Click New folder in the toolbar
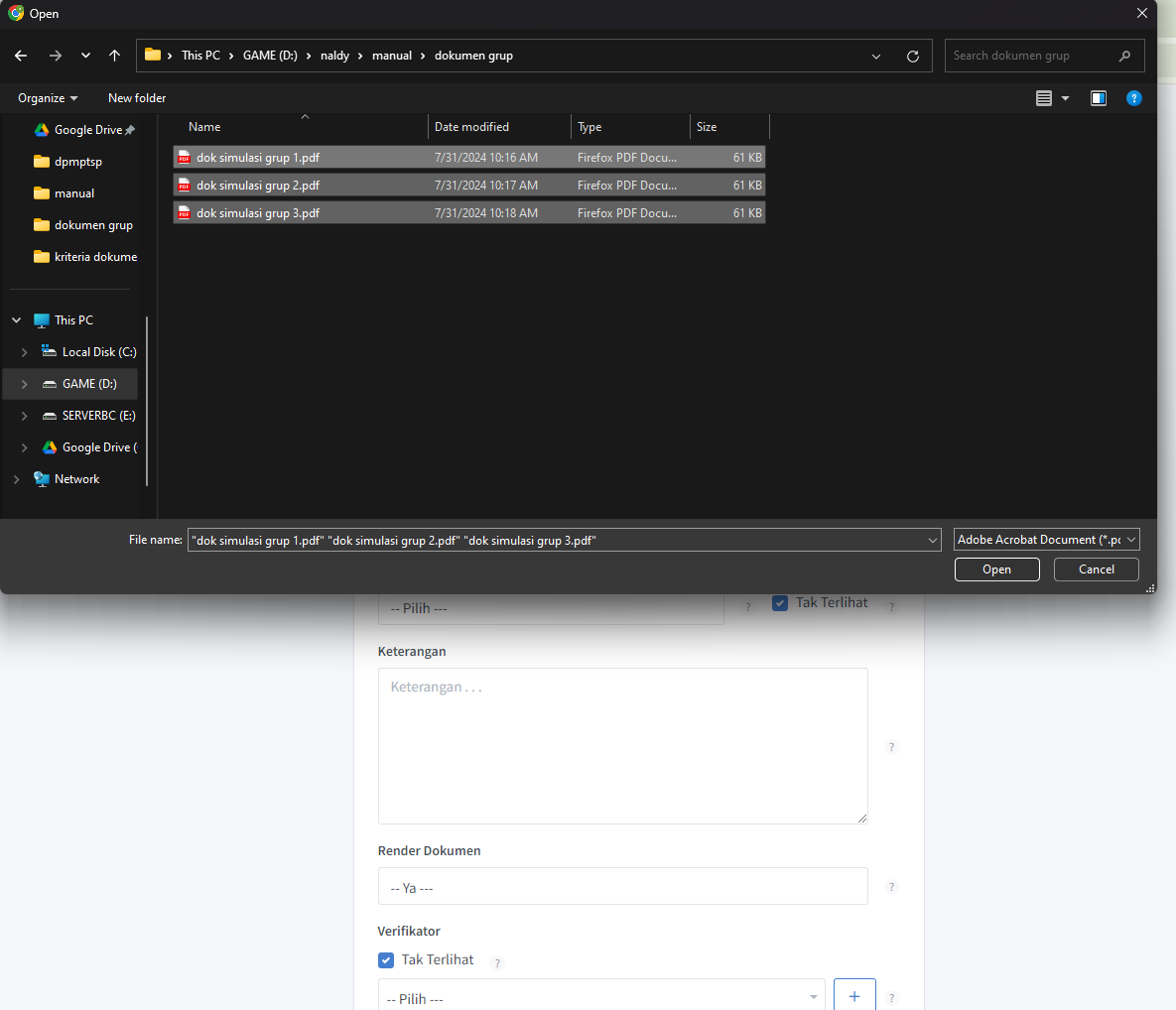The image size is (1176, 1010). (x=137, y=98)
